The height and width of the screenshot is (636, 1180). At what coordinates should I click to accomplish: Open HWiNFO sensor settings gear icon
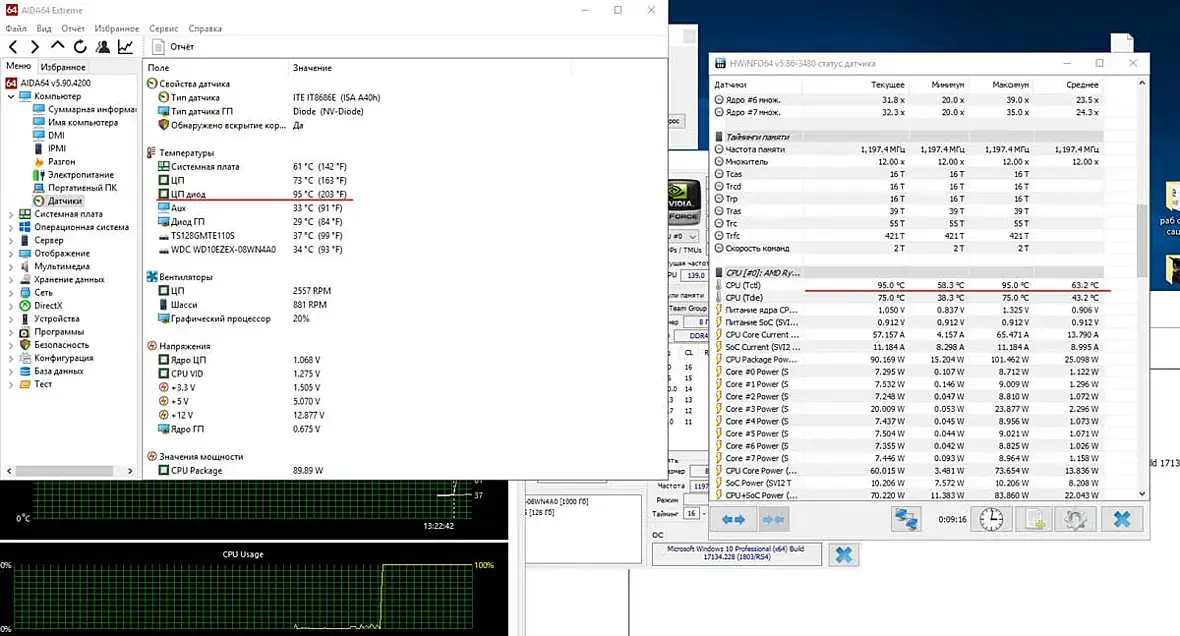point(1075,519)
